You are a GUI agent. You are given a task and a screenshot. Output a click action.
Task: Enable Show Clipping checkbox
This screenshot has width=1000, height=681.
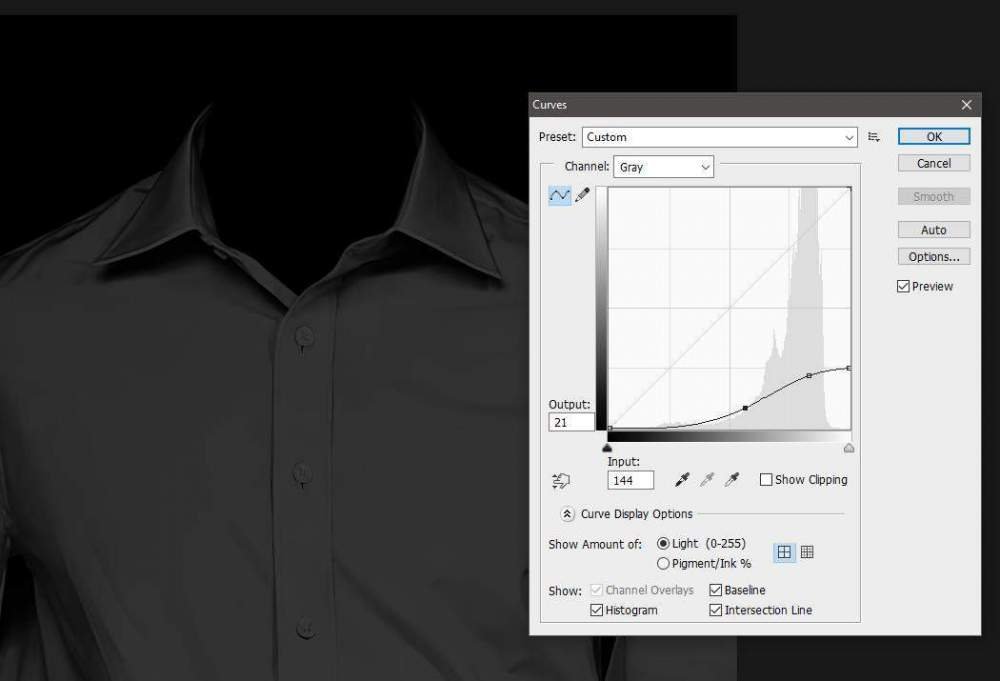click(x=766, y=480)
